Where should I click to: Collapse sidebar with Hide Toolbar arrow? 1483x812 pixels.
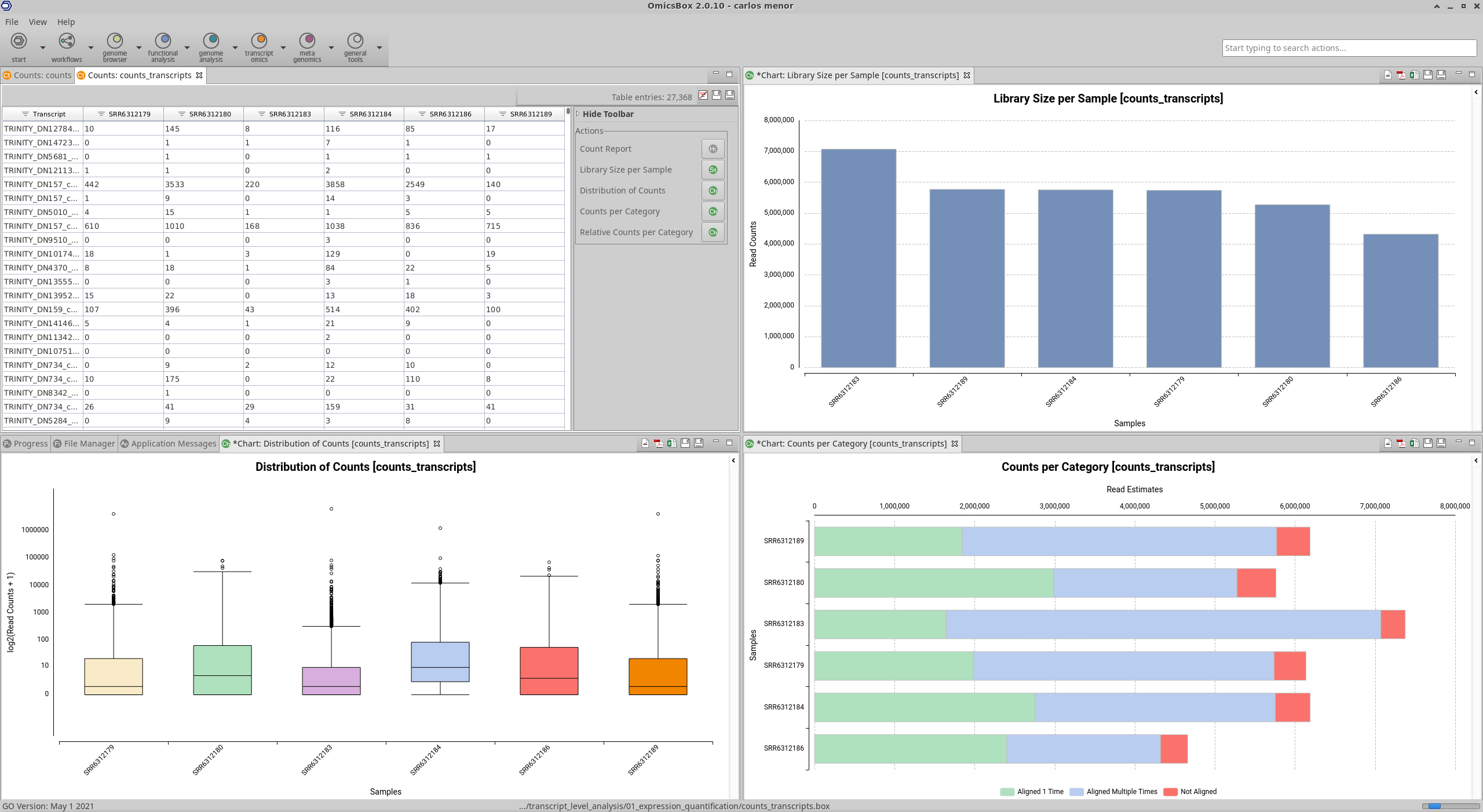[x=578, y=114]
